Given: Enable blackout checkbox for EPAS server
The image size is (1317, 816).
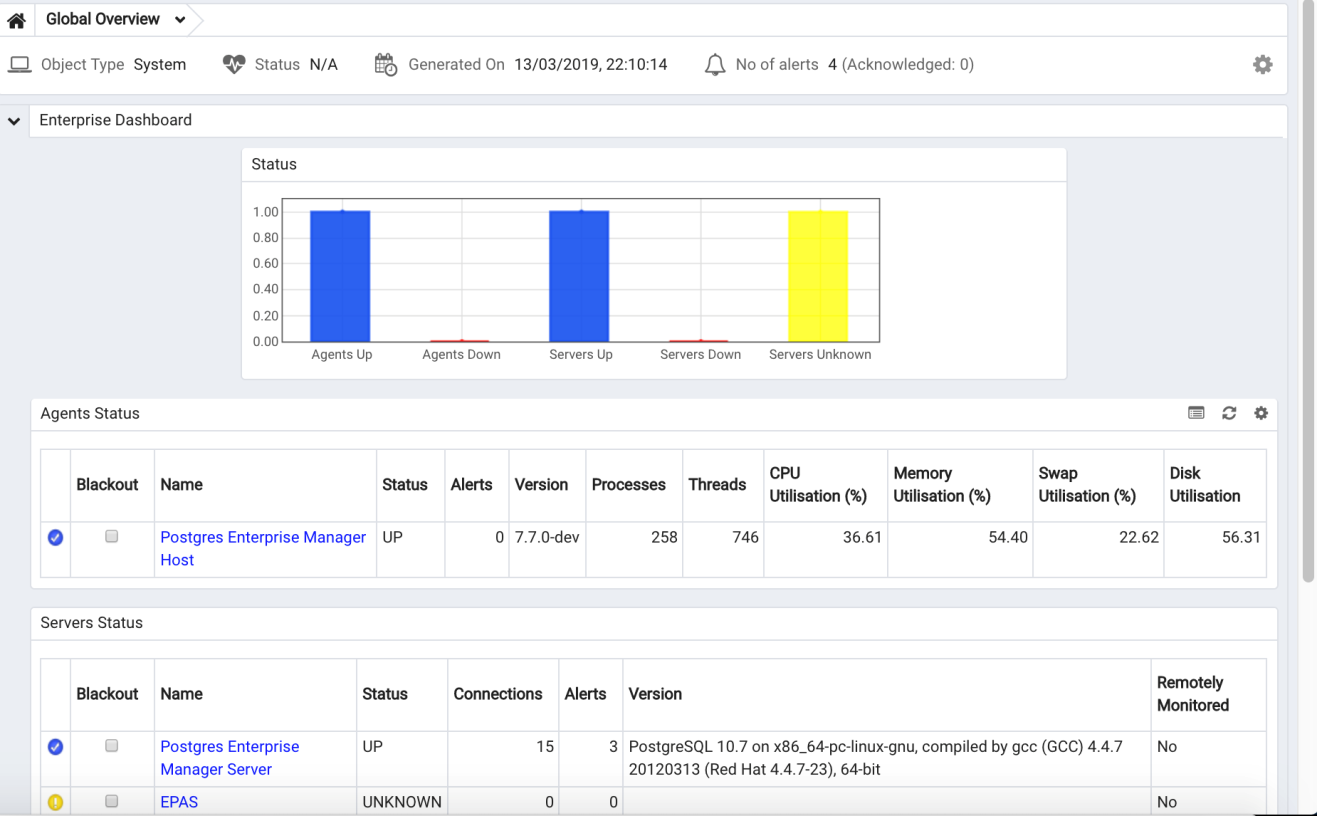Looking at the screenshot, I should coord(112,801).
